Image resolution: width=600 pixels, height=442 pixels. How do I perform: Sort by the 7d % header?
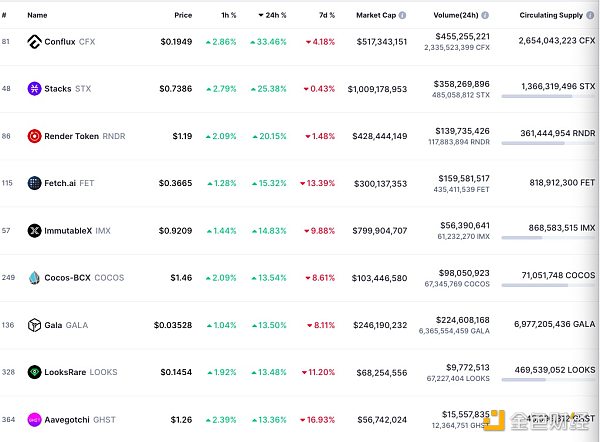point(325,16)
